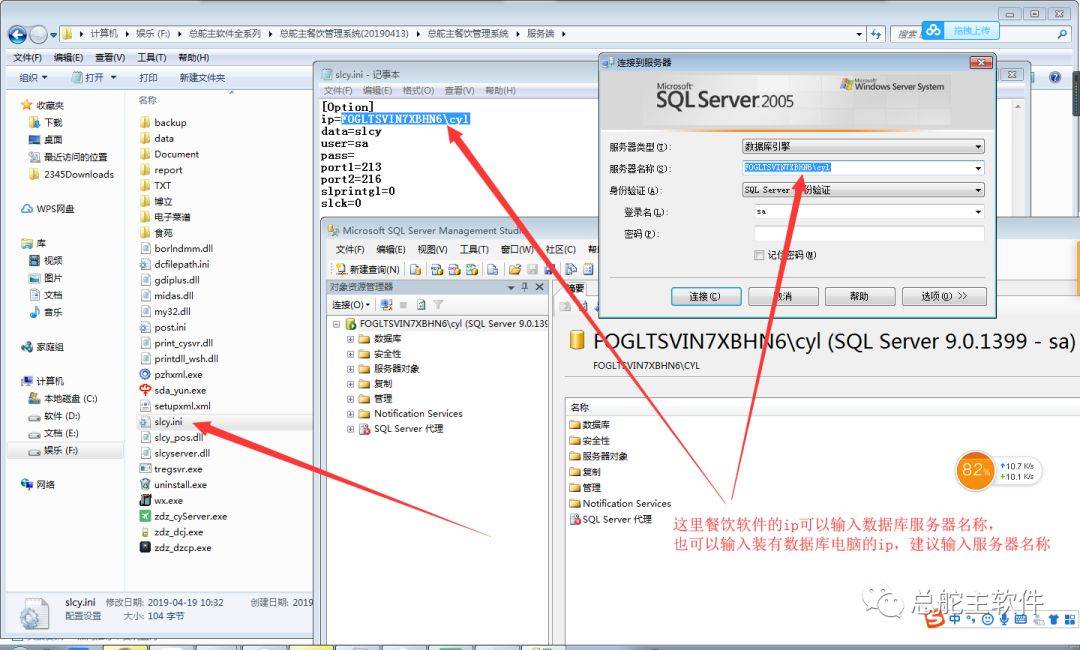Click the Refresh icon in Object Explorer toolbar
1080x650 pixels.
point(421,304)
